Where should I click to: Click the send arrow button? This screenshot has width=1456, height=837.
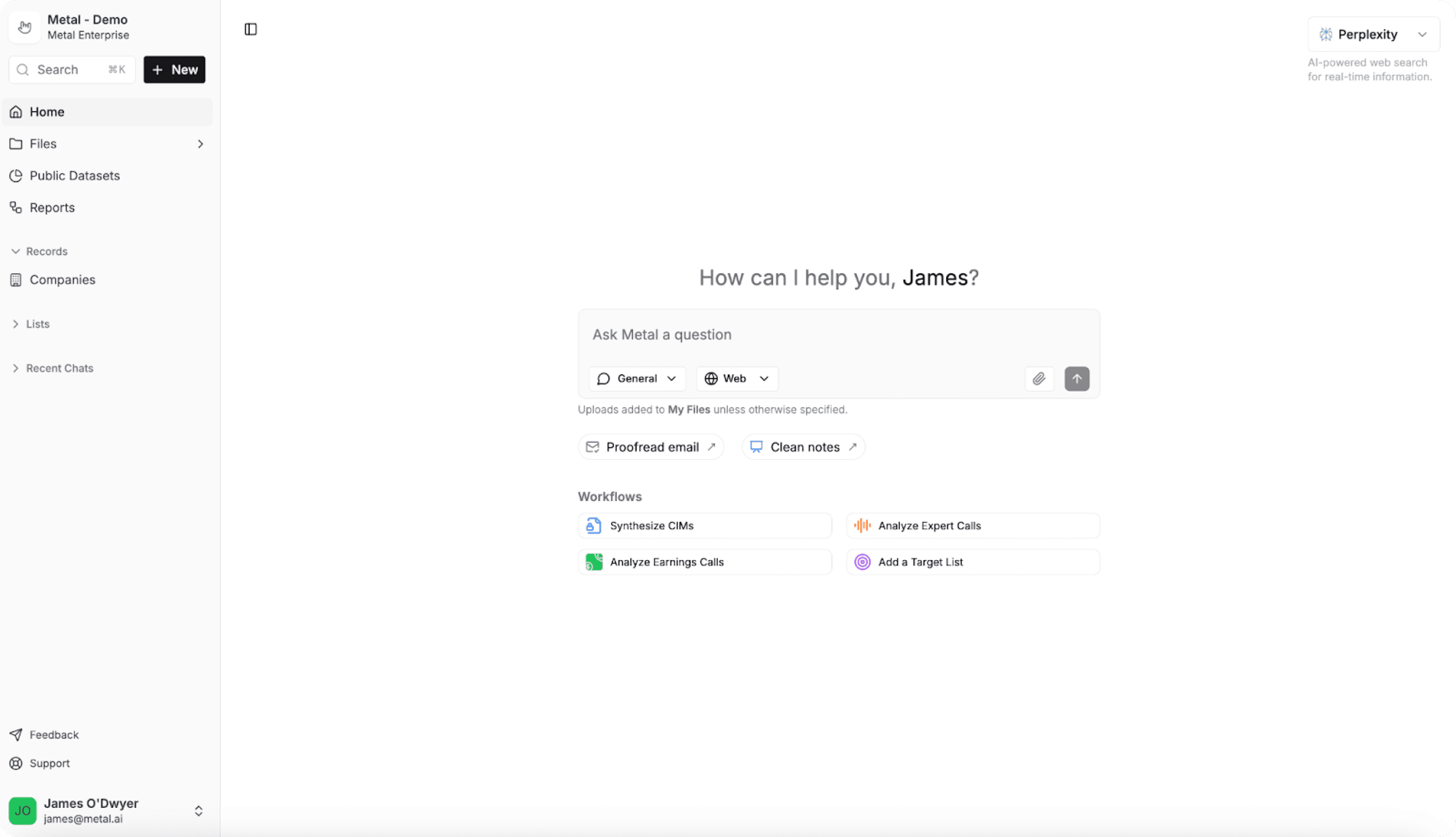click(1077, 379)
